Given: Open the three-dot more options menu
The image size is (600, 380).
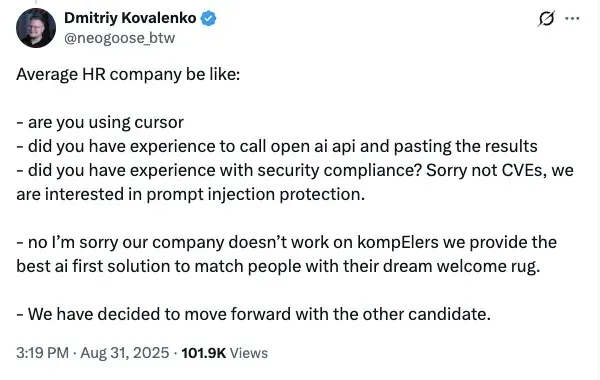Looking at the screenshot, I should point(572,18).
